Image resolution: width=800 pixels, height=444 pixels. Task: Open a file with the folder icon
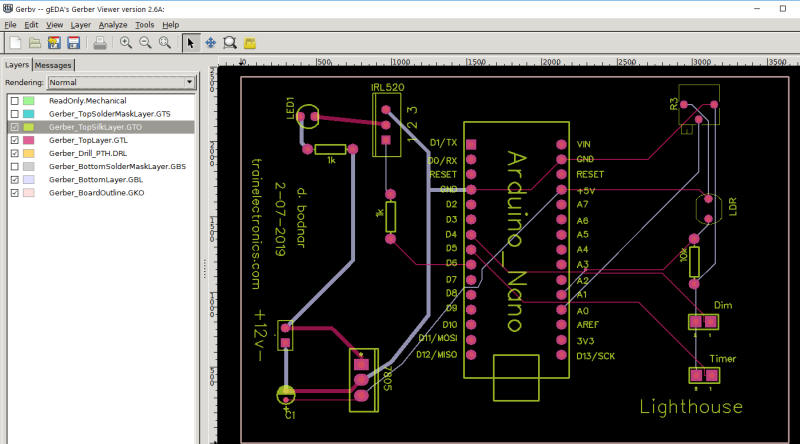coord(34,43)
